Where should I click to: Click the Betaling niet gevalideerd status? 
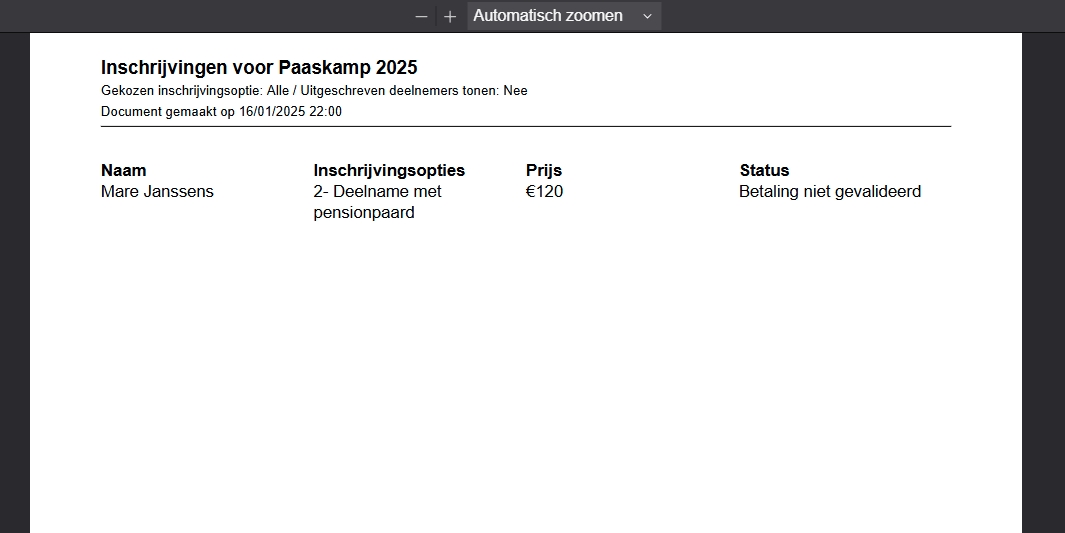coord(830,191)
